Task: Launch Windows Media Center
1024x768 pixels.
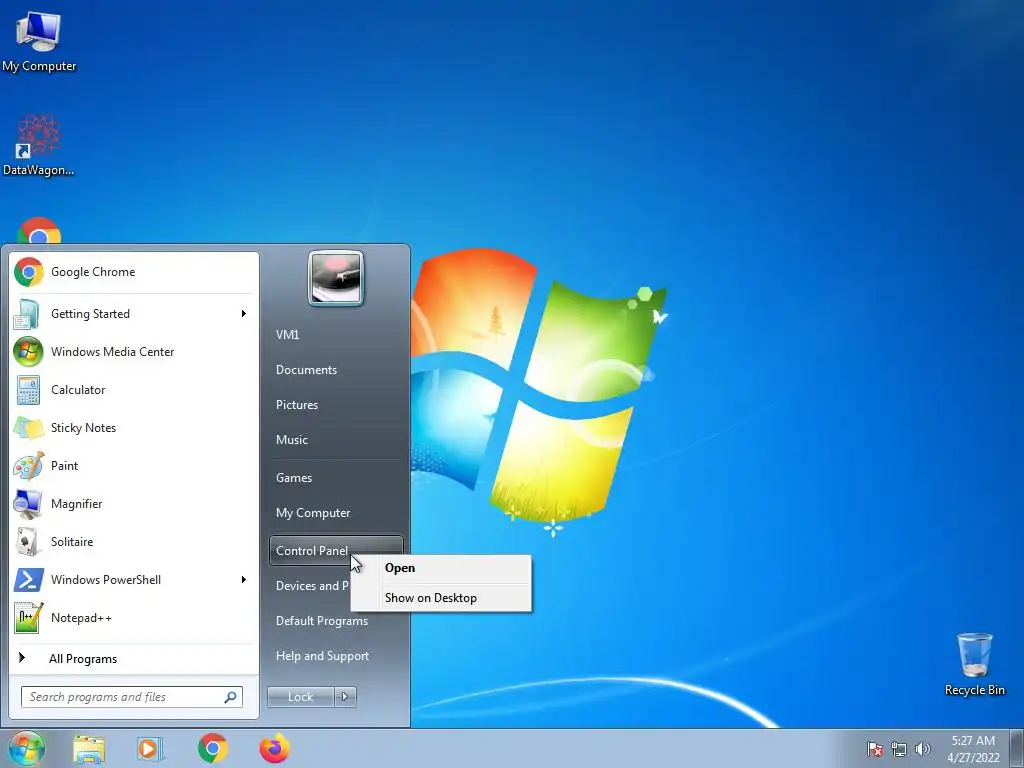Action: [x=134, y=351]
